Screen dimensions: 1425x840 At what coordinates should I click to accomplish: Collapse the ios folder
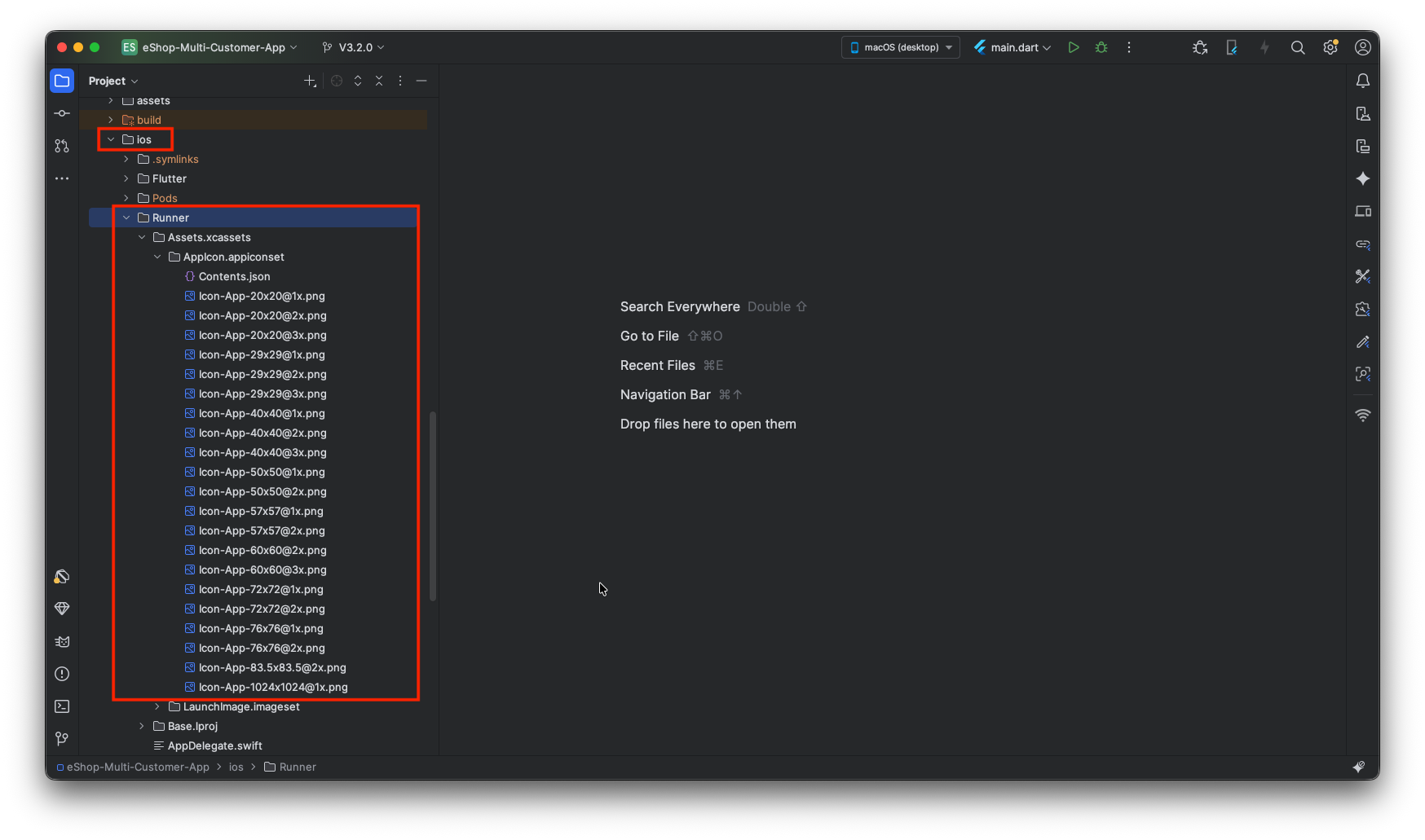pos(111,139)
